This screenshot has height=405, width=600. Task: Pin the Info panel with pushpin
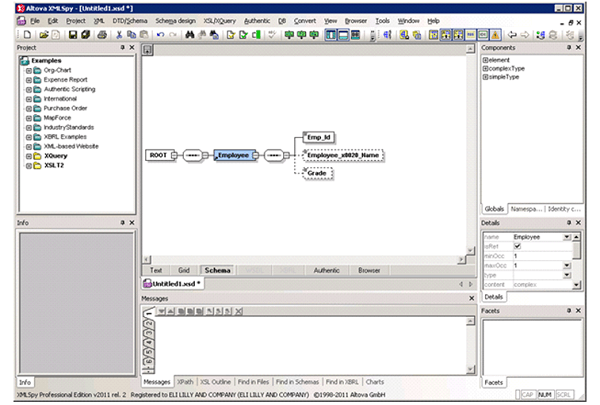[122, 222]
